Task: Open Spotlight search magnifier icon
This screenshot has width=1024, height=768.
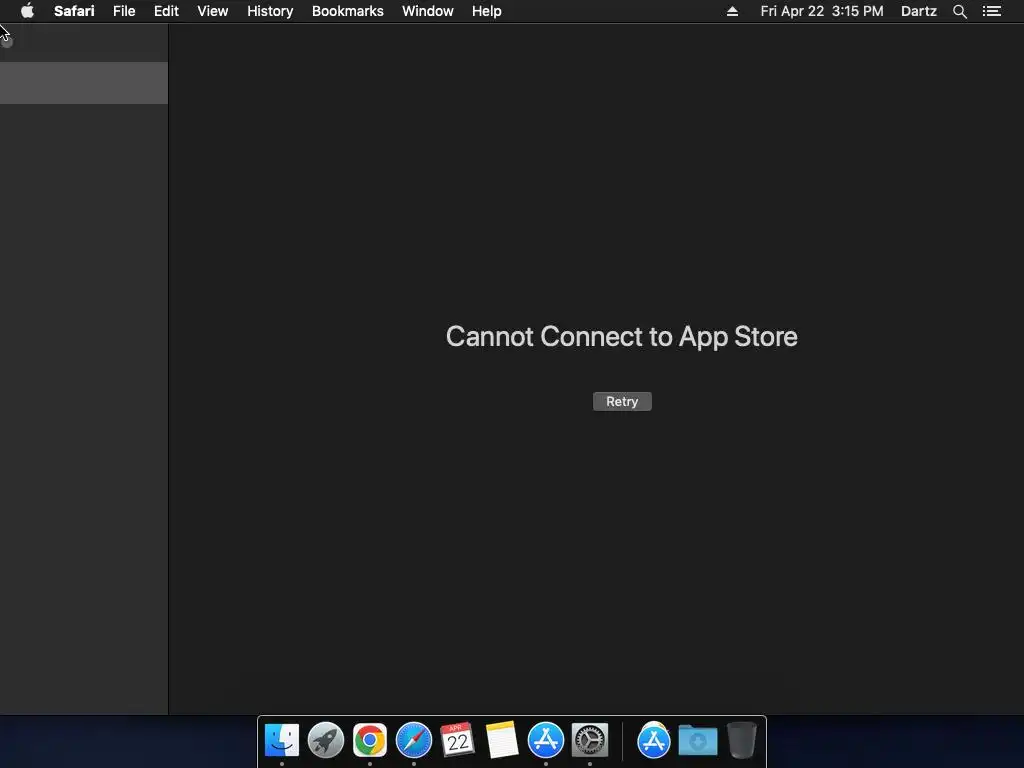Action: (x=959, y=11)
